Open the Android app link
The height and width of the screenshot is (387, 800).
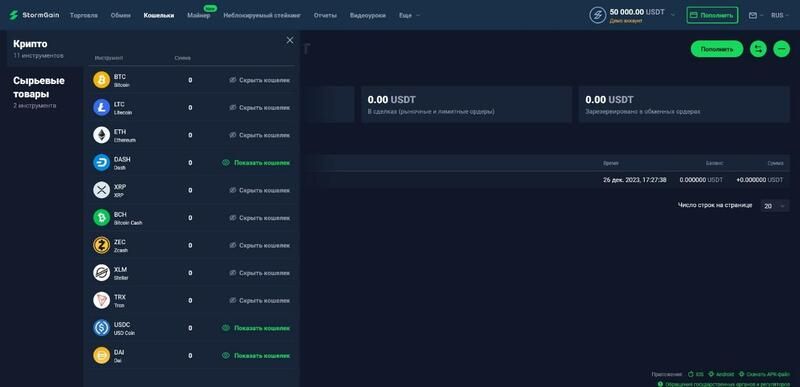[x=721, y=374]
